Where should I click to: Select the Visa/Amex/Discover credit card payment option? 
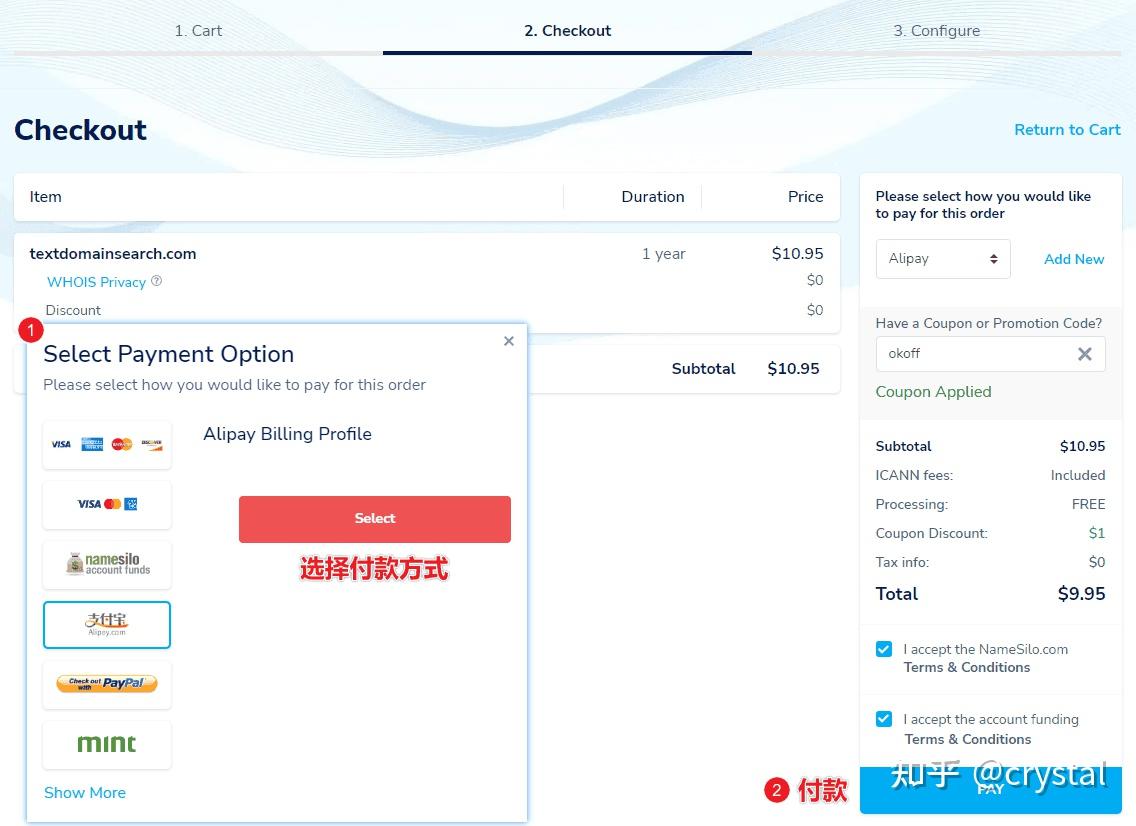tap(107, 444)
